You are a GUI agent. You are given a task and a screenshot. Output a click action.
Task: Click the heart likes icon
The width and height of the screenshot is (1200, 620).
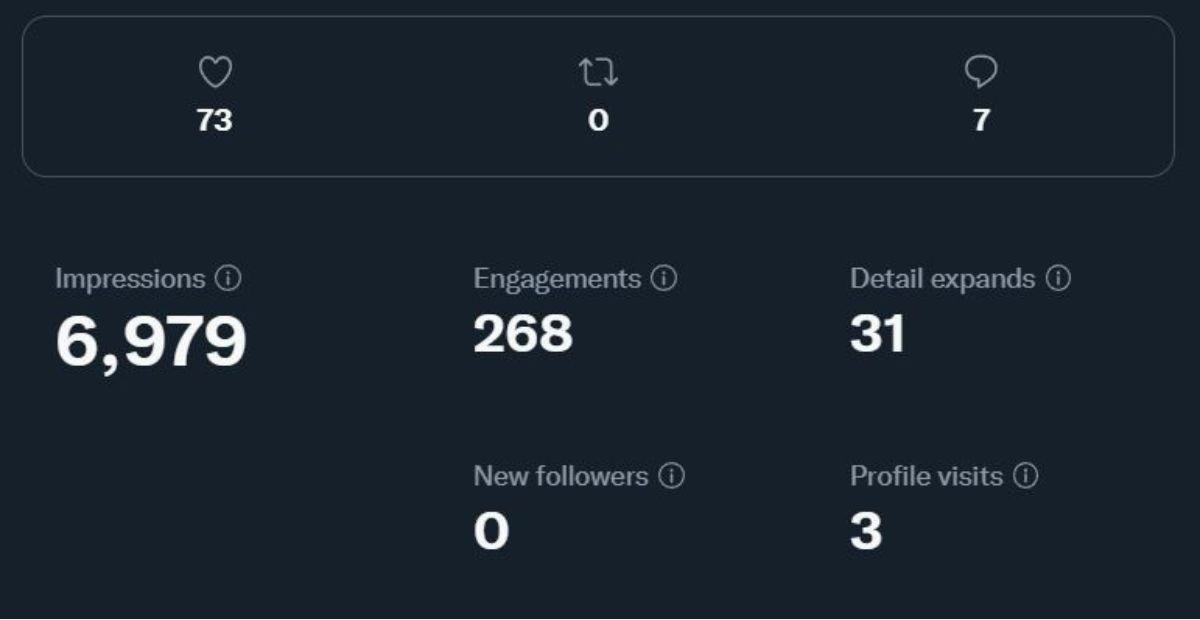click(215, 73)
